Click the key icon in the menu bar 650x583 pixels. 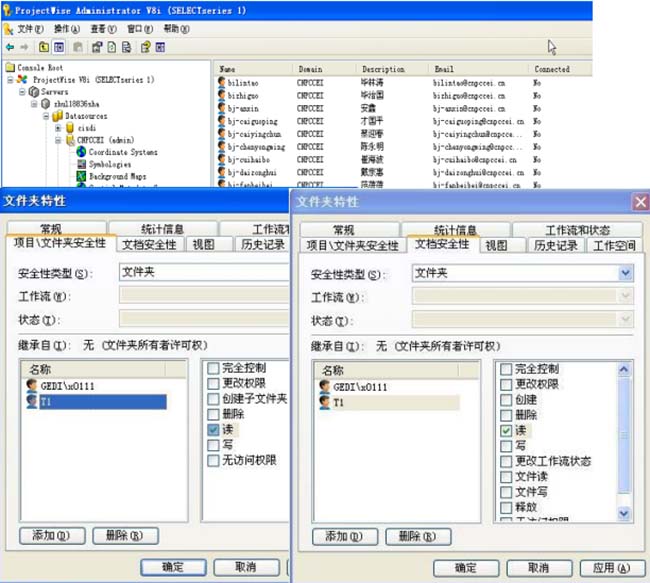point(8,29)
